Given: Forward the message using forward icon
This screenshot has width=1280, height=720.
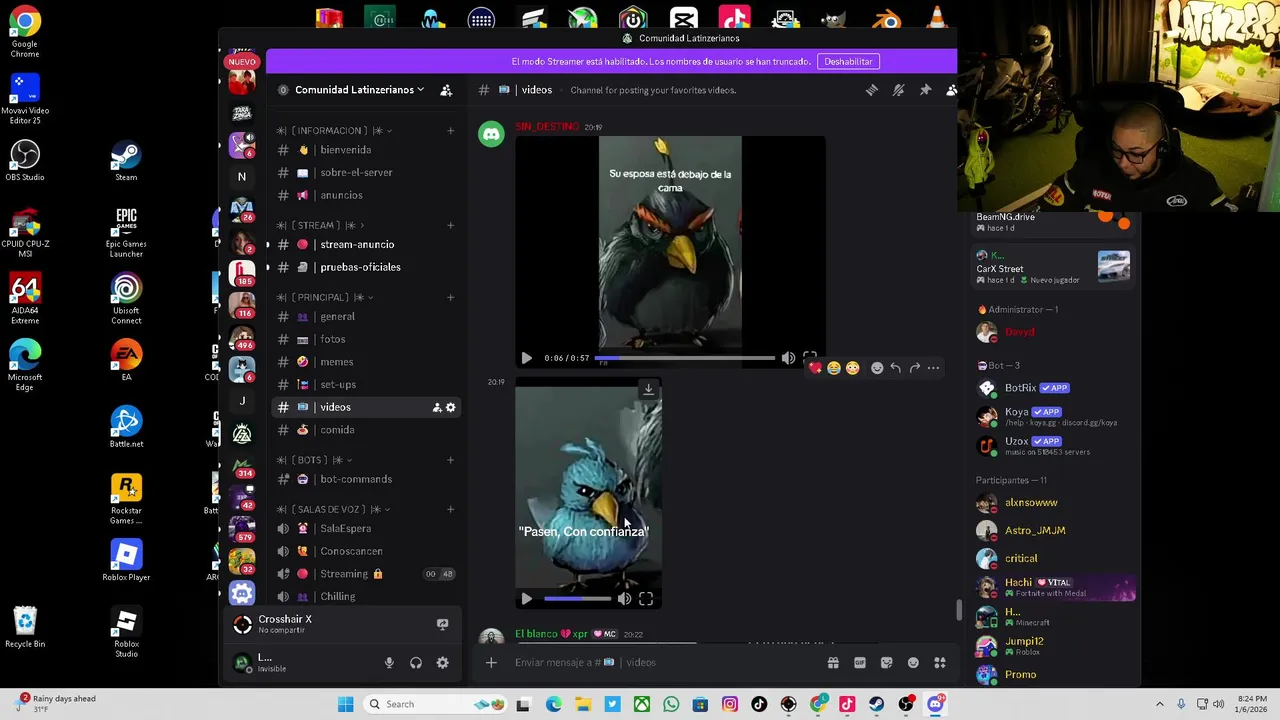Looking at the screenshot, I should (x=914, y=368).
